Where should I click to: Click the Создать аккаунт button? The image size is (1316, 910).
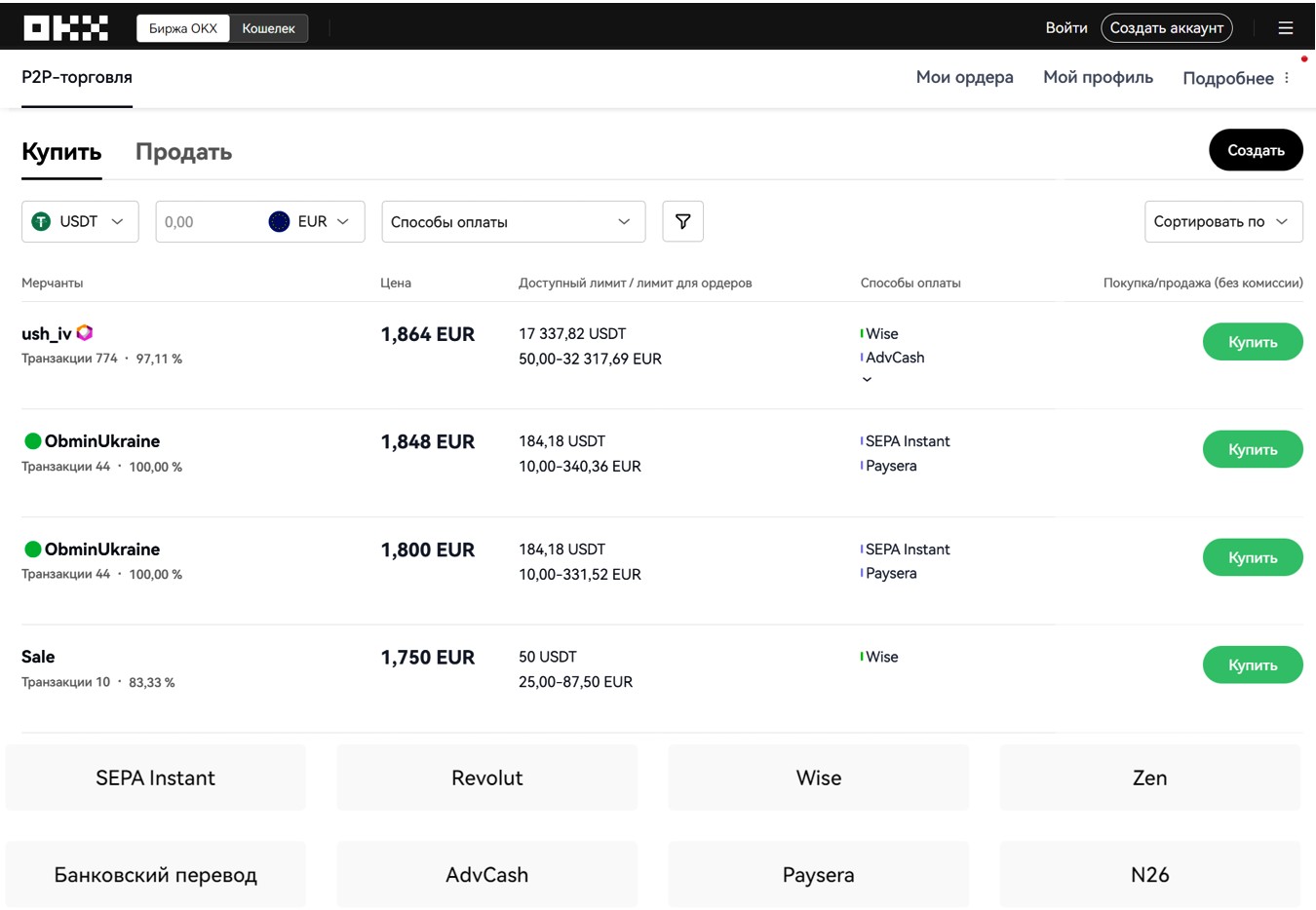(1166, 28)
